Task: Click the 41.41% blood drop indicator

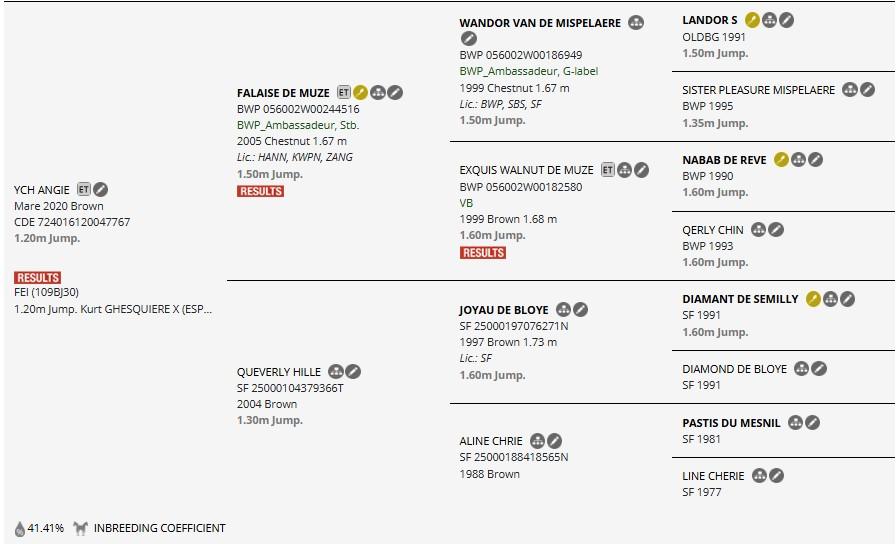Action: pyautogui.click(x=39, y=528)
